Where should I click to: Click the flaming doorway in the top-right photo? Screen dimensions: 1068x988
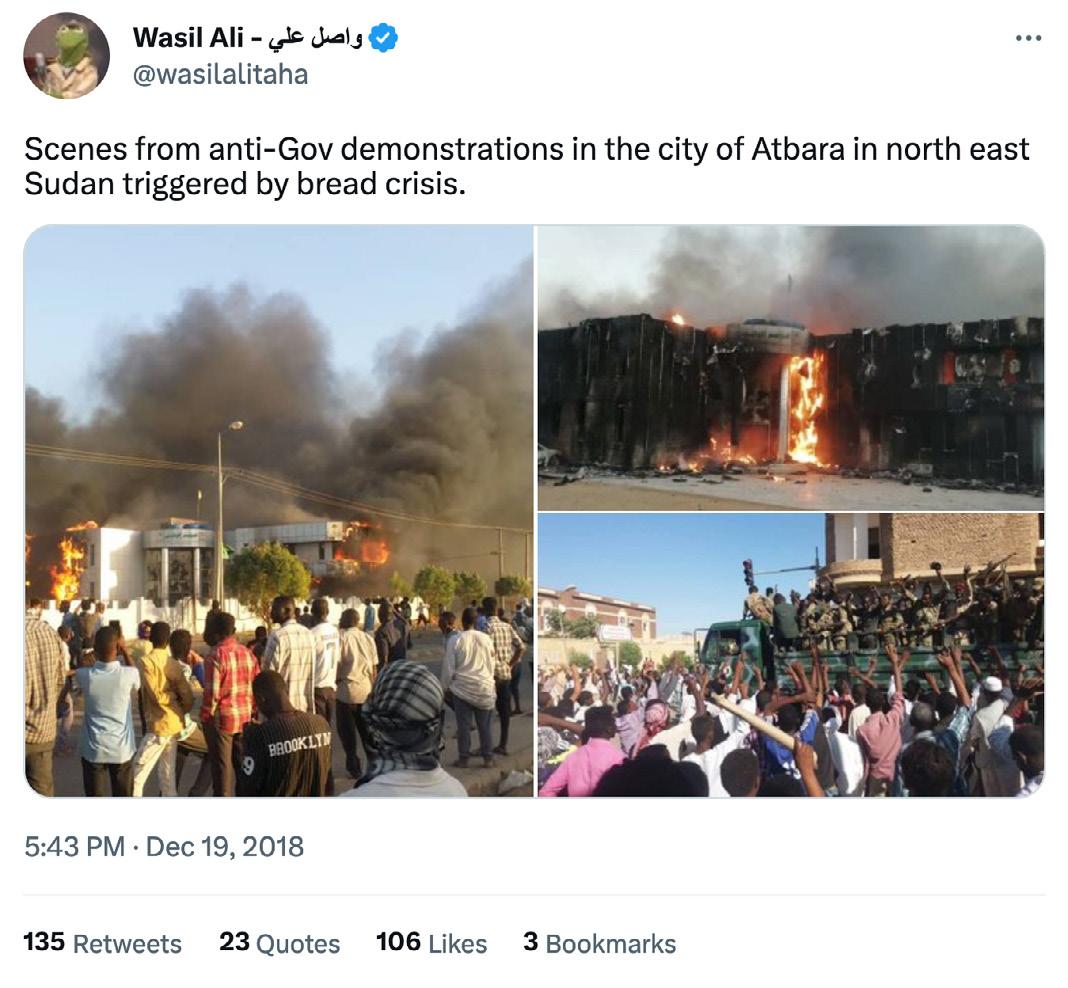(x=805, y=410)
